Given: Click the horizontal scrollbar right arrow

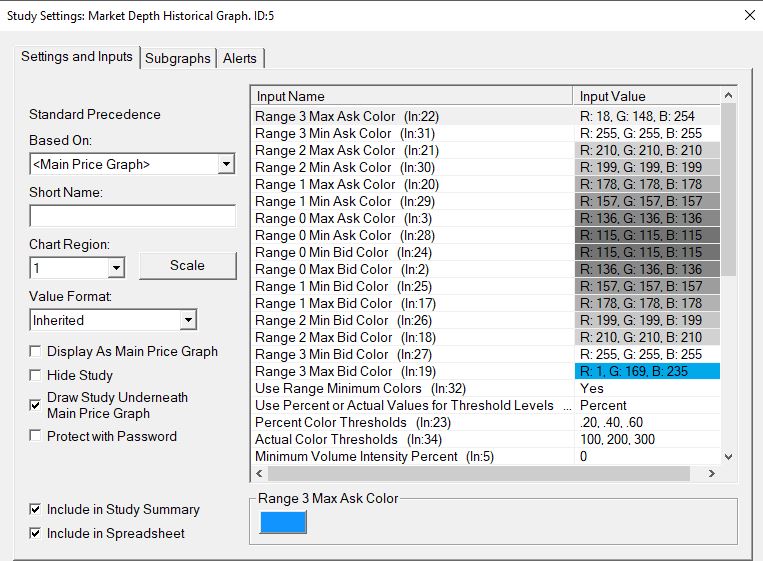Looking at the screenshot, I should tap(711, 473).
